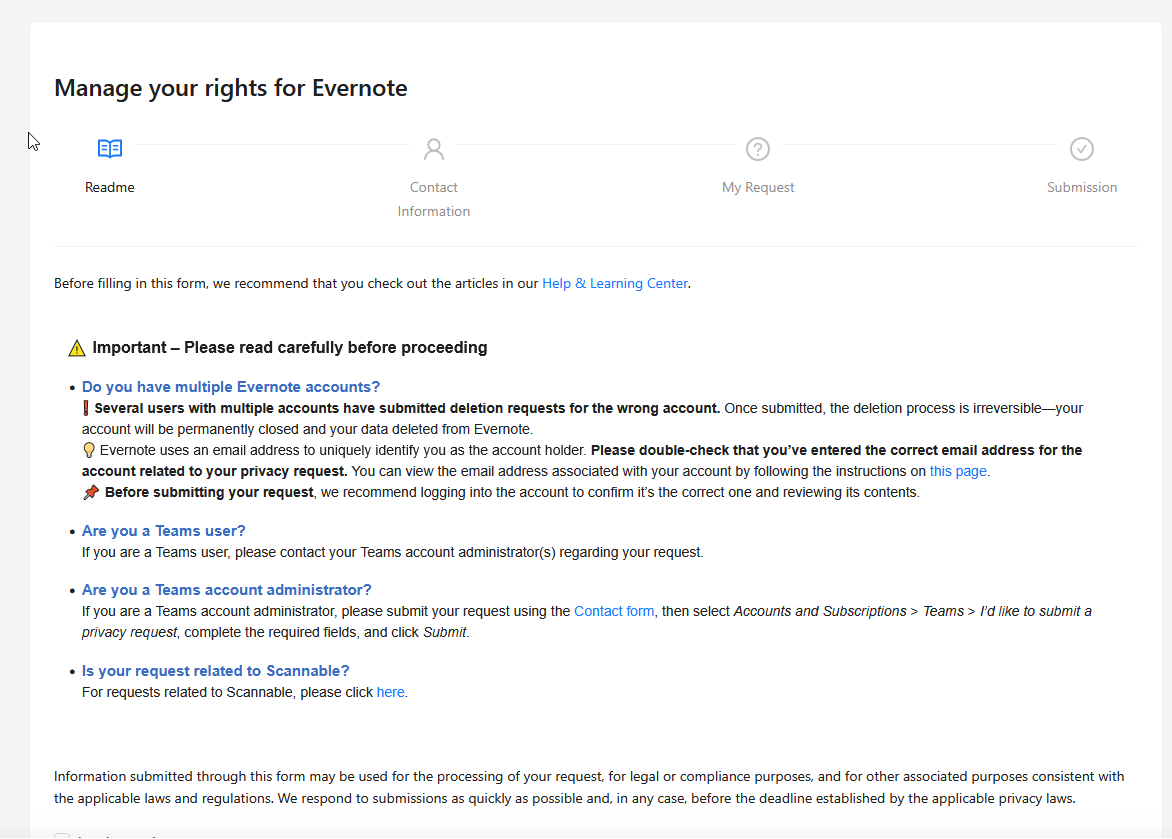1172x839 pixels.
Task: Click 'Important – Please read carefully before proceeding' text
Action: (290, 348)
